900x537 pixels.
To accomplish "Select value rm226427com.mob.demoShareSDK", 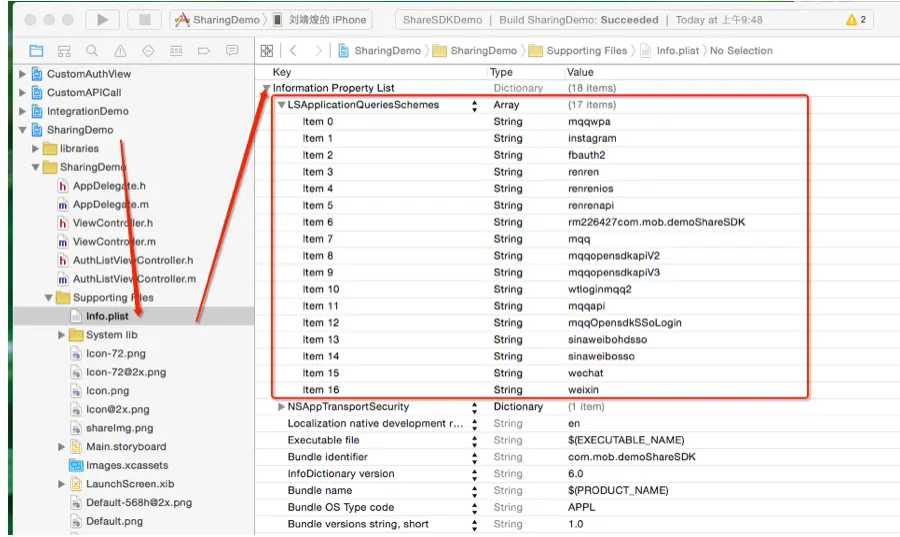I will click(x=656, y=222).
